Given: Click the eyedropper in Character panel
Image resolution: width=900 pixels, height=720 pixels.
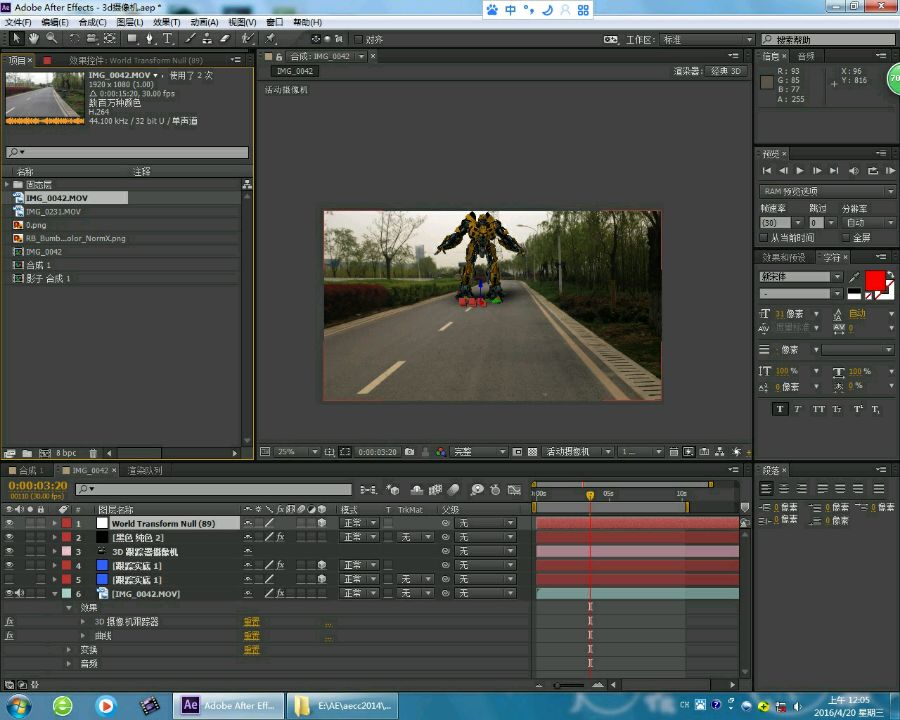Looking at the screenshot, I should pos(855,277).
